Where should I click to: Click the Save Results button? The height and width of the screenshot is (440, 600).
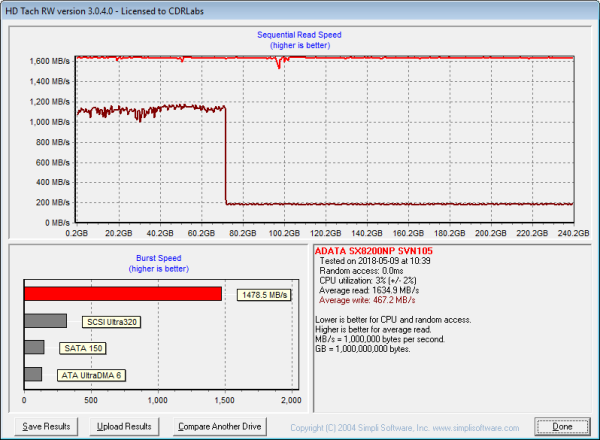pyautogui.click(x=46, y=426)
